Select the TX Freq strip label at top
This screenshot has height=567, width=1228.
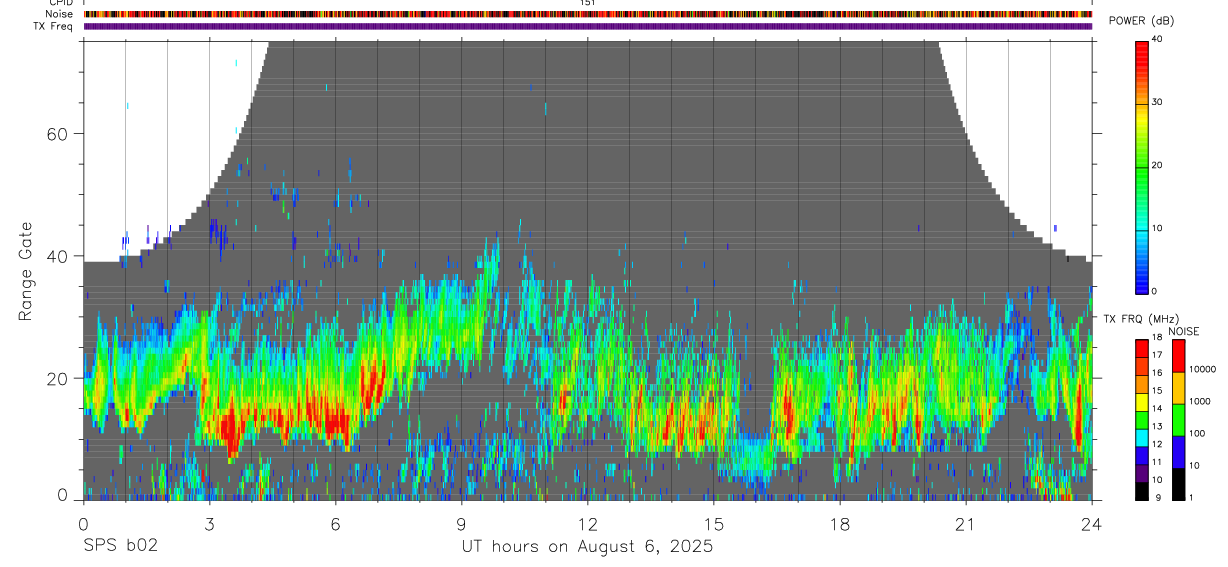coord(54,26)
